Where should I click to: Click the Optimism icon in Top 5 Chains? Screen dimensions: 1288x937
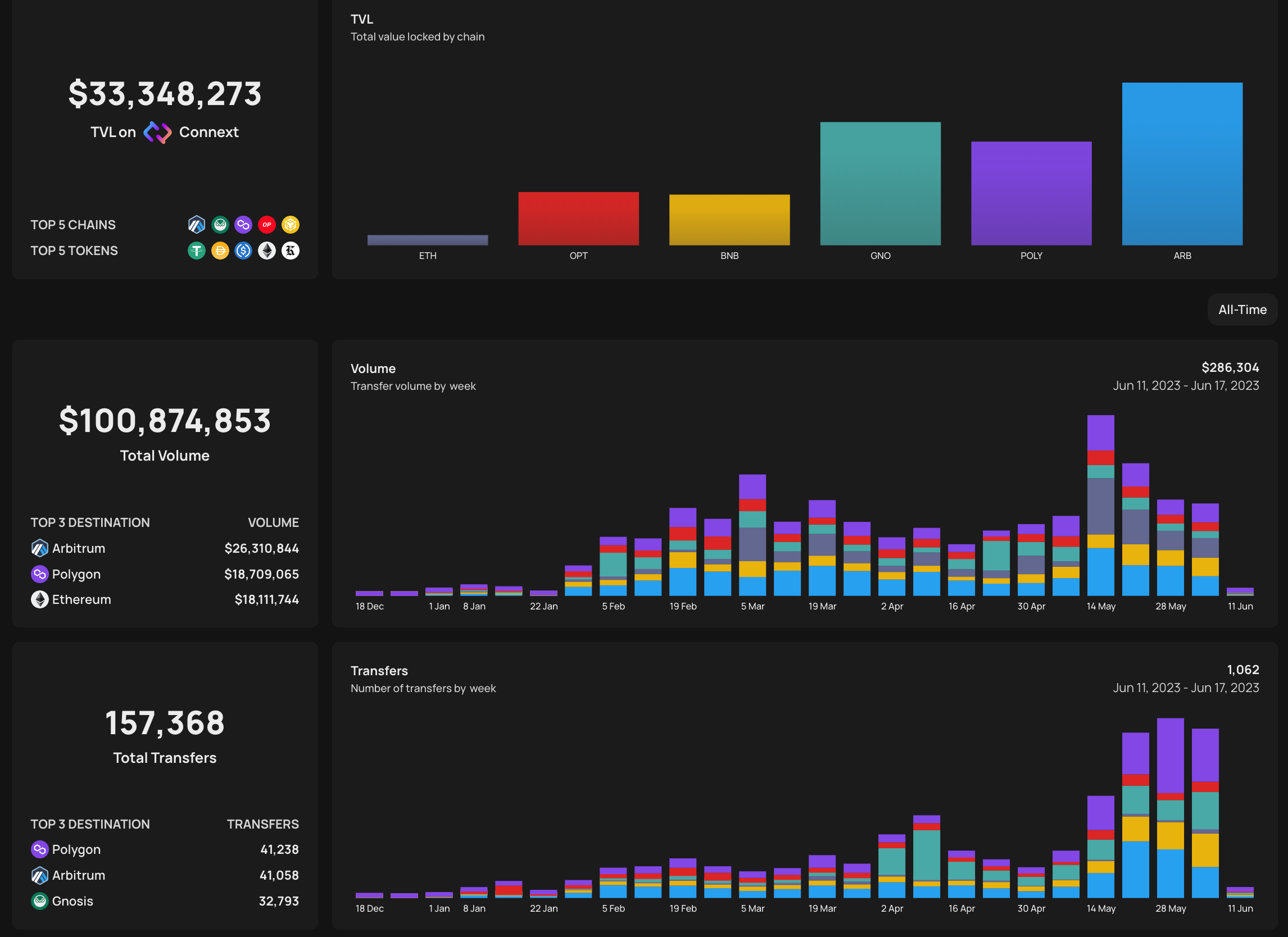pyautogui.click(x=267, y=225)
